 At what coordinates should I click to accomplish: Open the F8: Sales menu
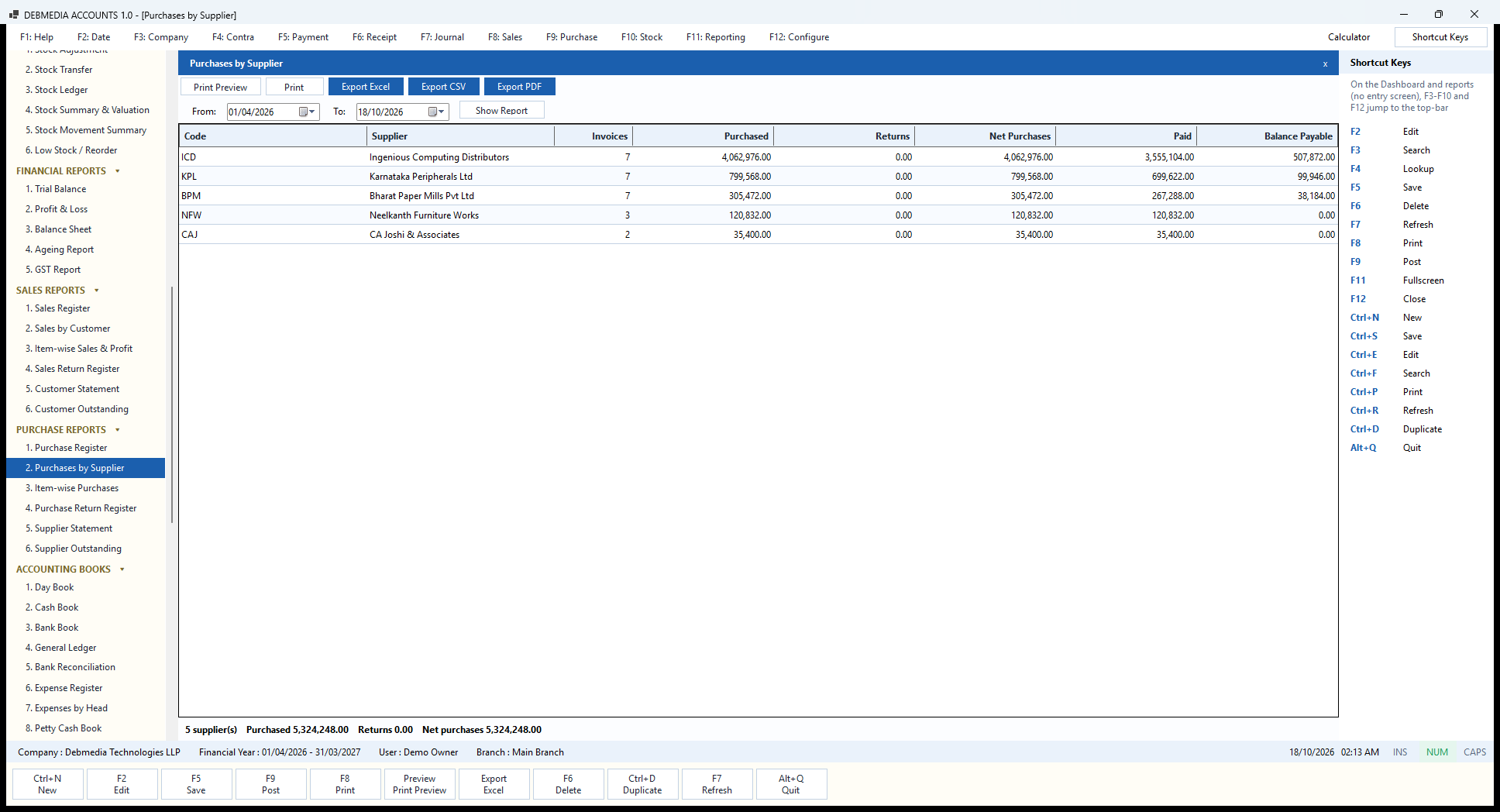(505, 37)
